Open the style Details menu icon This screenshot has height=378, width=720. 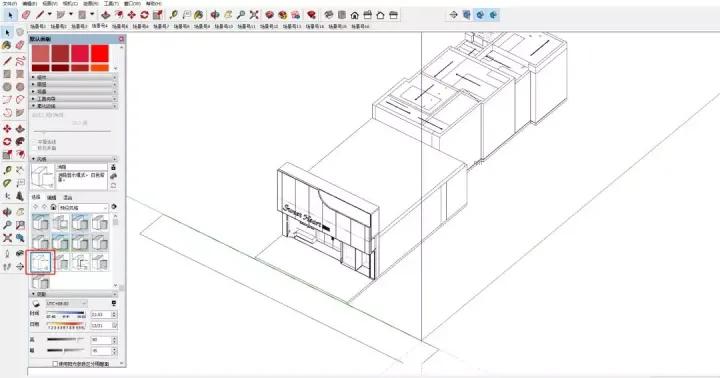(x=114, y=207)
